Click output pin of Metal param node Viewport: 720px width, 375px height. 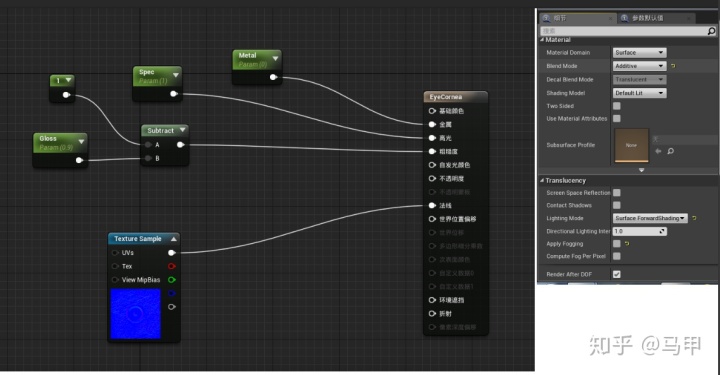[273, 77]
